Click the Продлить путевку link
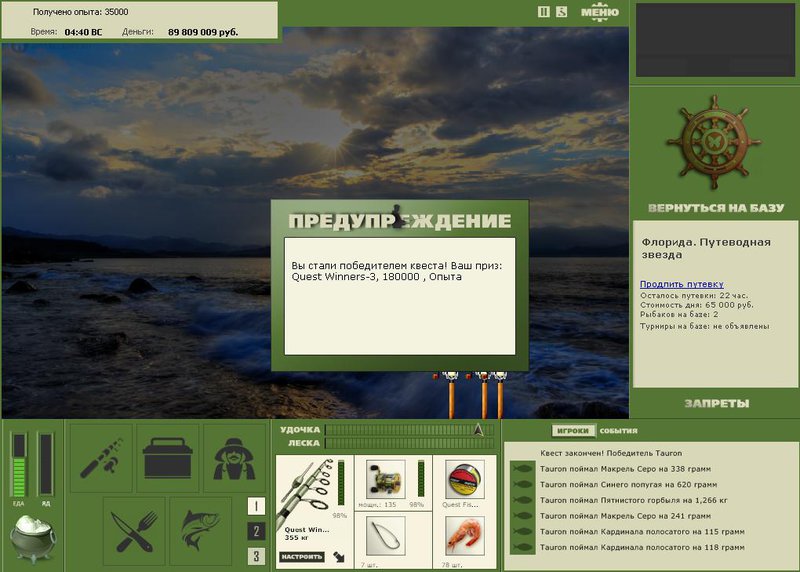 click(682, 284)
